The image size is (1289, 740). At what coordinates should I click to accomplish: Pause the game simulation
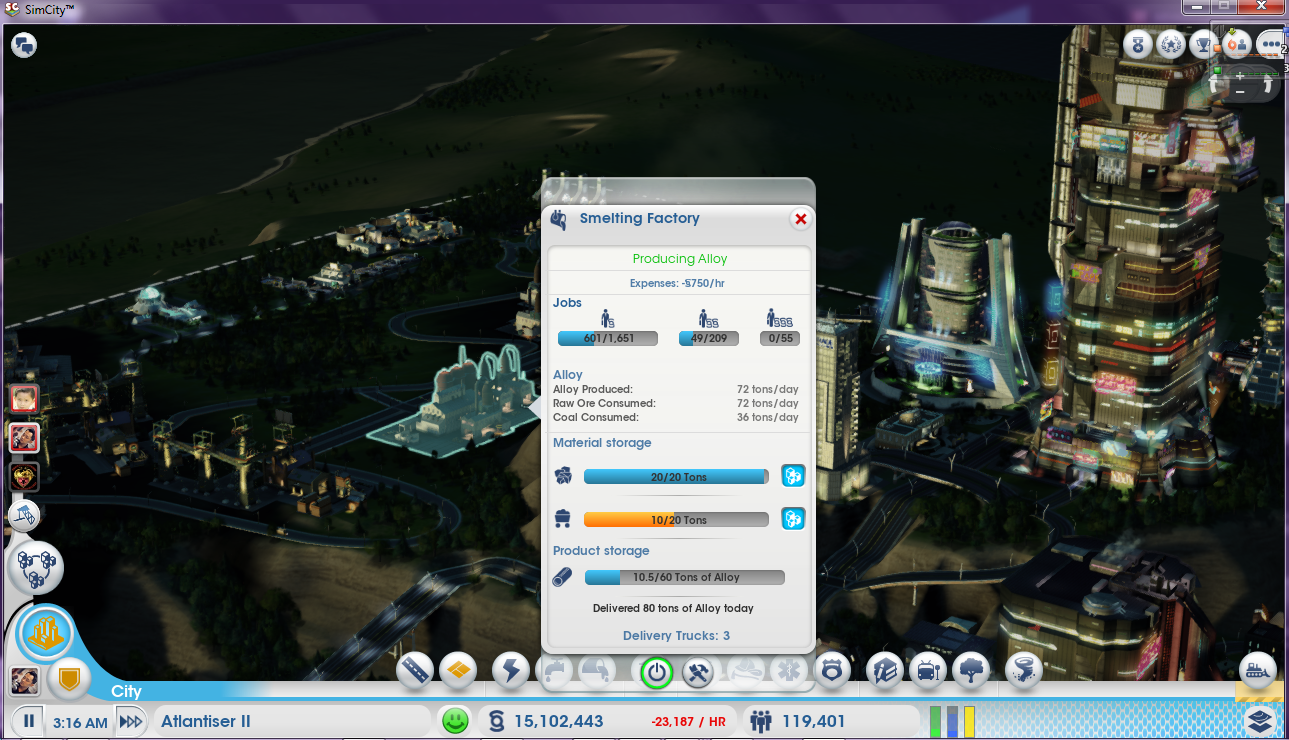(x=29, y=721)
